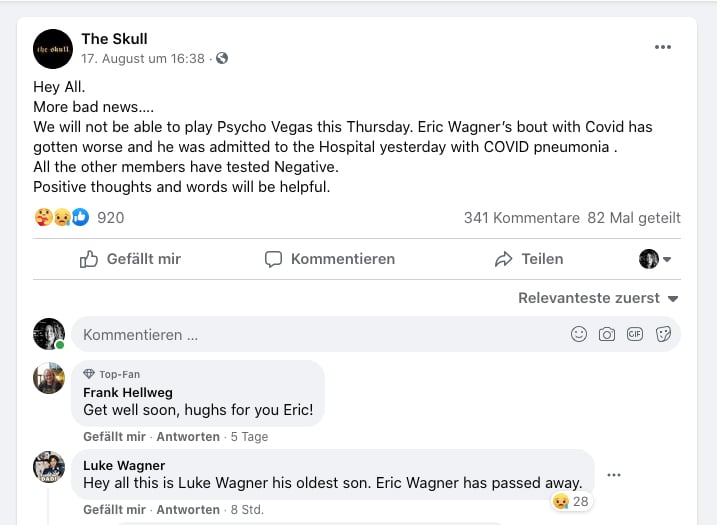
Task: Open the sticker picker icon
Action: point(663,335)
